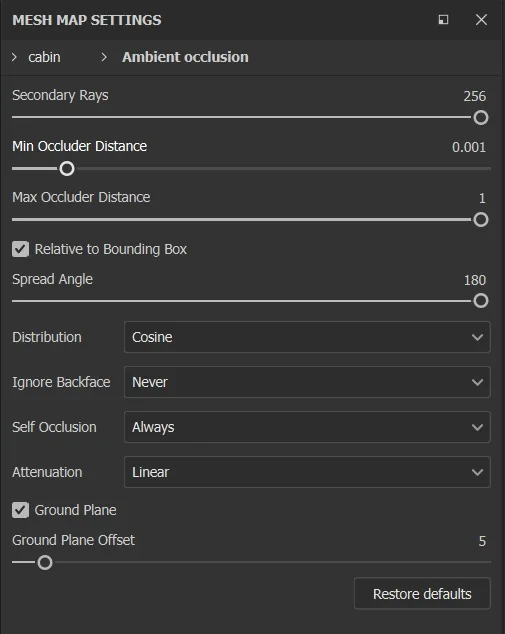Image resolution: width=505 pixels, height=634 pixels.
Task: Open the Self Occlusion dropdown showing Always
Action: [307, 427]
